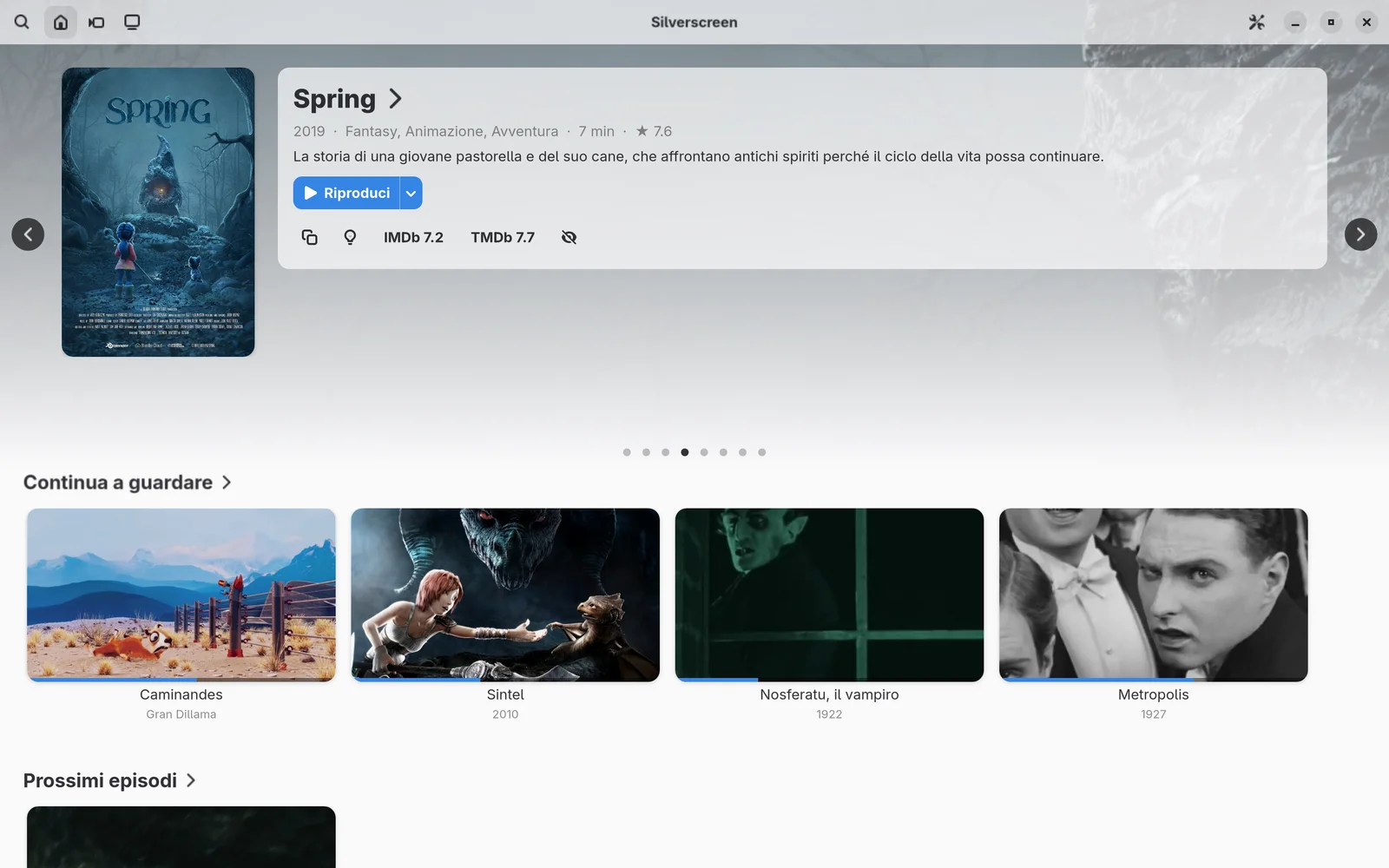Select the first carousel page dot
Image resolution: width=1389 pixels, height=868 pixels.
[627, 452]
